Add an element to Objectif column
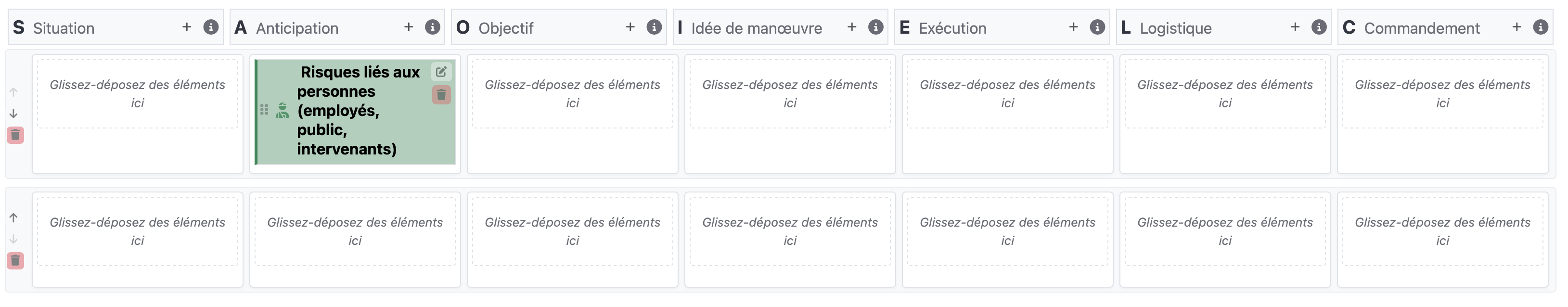This screenshot has width=1568, height=307. click(630, 27)
